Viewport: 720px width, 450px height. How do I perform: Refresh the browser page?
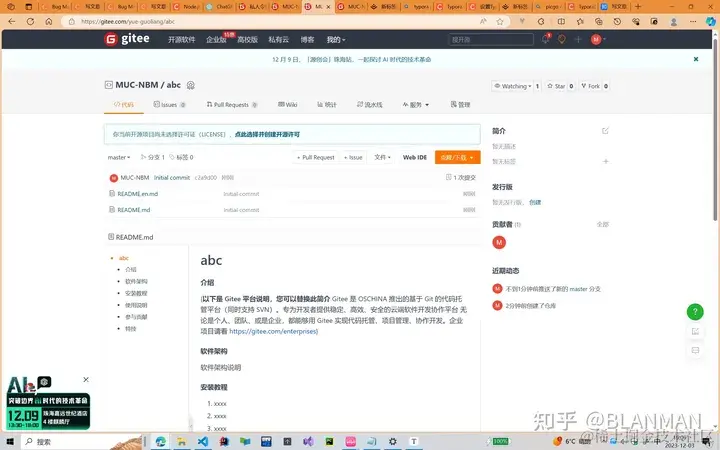[x=30, y=21]
